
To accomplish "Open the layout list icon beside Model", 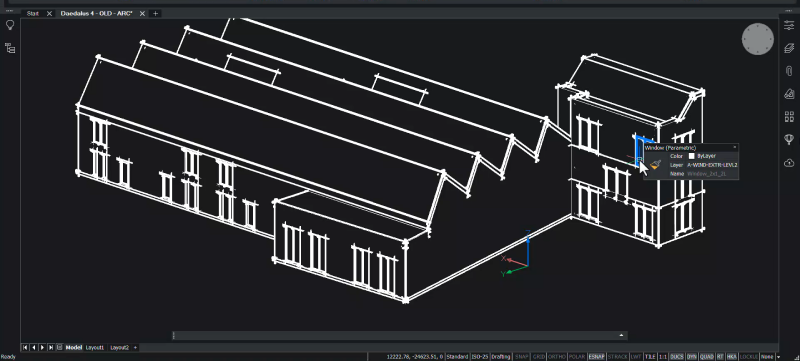I will pyautogui.click(x=59, y=347).
